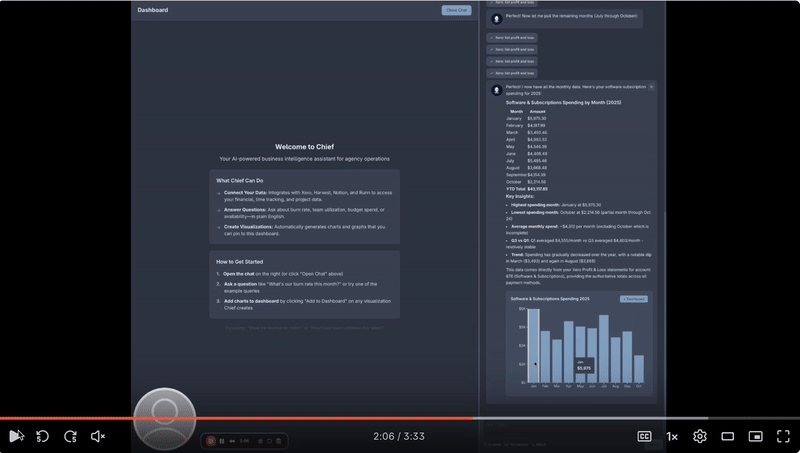Viewport: 800px width, 453px height.
Task: Click the October bar in the chart
Action: [x=640, y=370]
